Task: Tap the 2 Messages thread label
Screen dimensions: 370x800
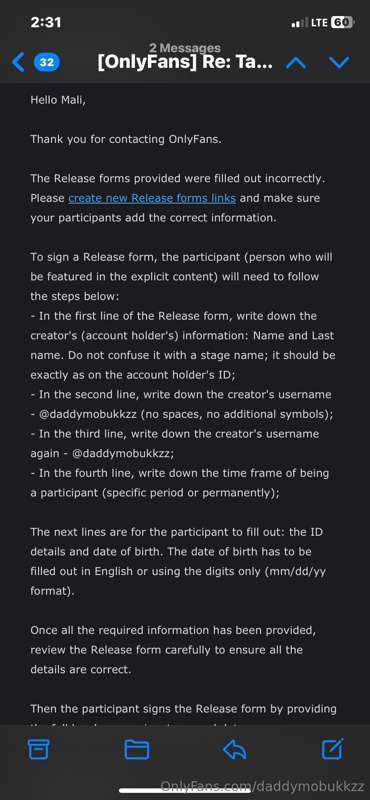Action: [185, 48]
